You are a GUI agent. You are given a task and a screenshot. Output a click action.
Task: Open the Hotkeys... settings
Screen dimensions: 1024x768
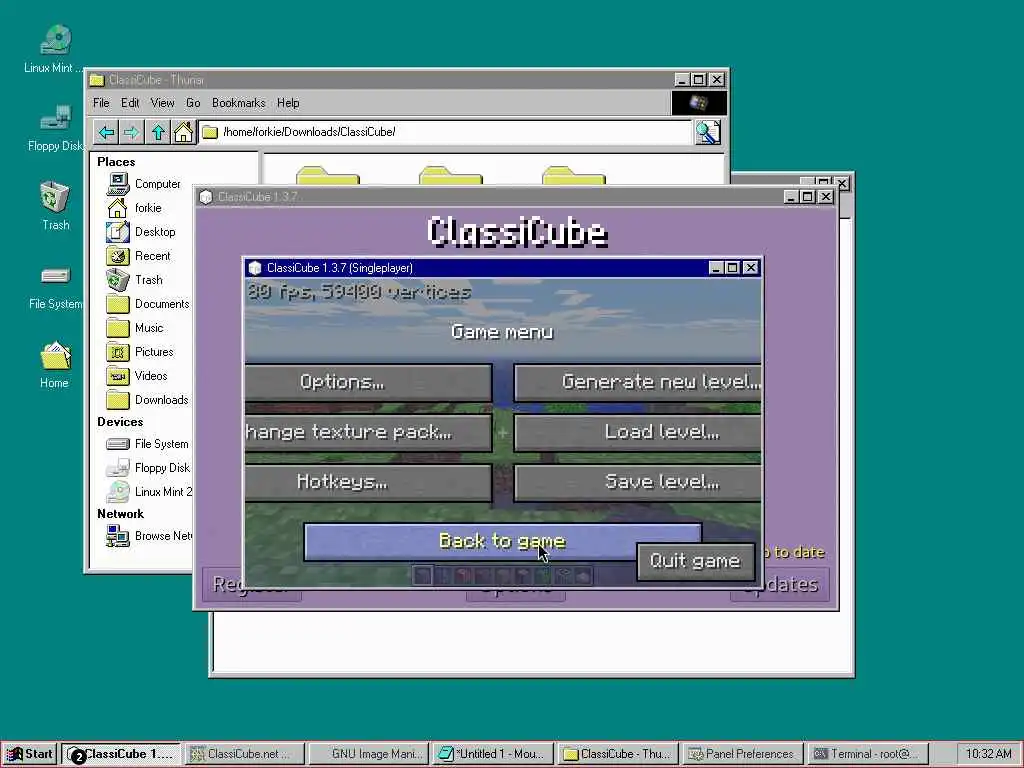coord(368,483)
